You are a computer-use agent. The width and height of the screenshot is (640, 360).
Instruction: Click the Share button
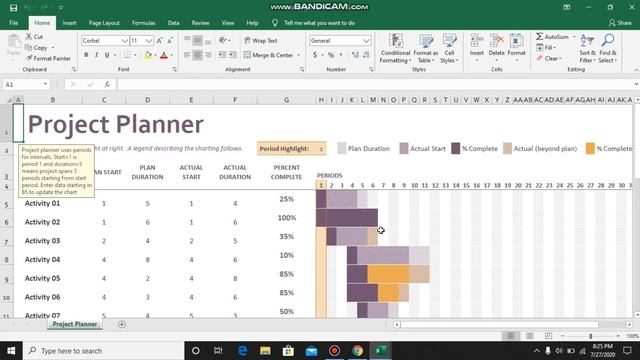click(x=620, y=23)
